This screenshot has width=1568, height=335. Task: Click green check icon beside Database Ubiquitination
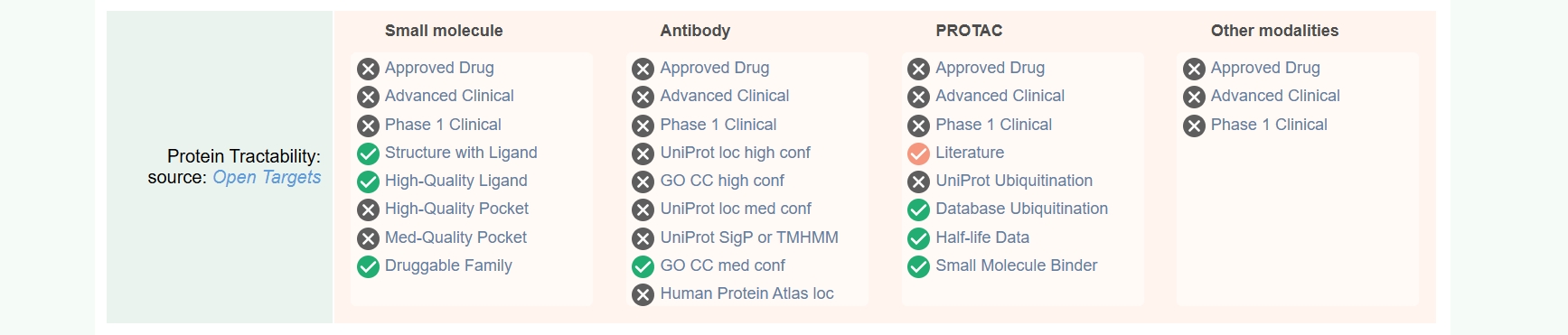(x=918, y=209)
